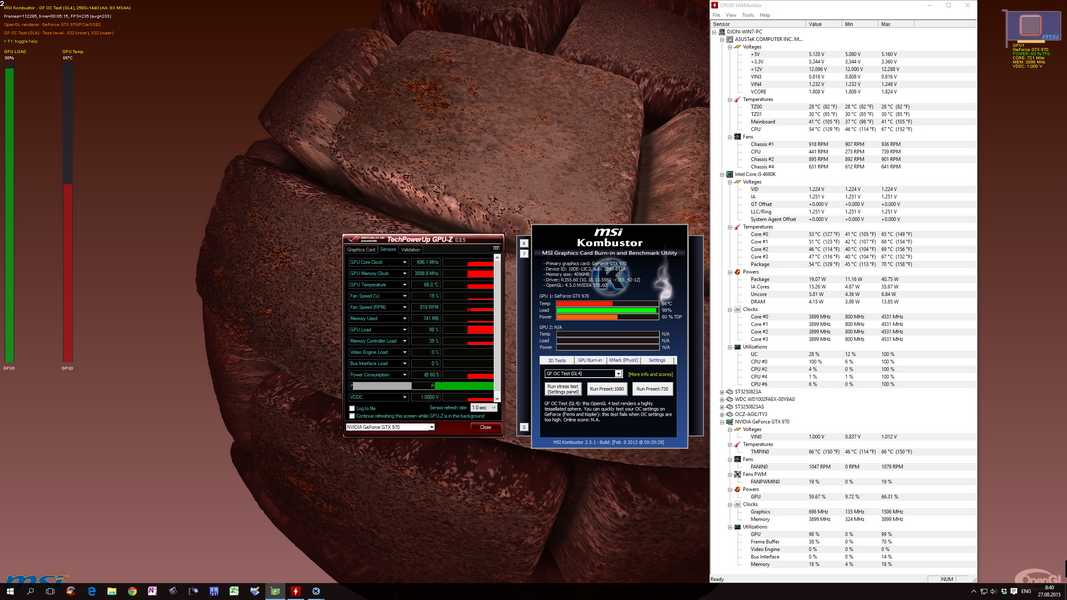Open GPU Load sensor dropdown
The image size is (1067, 600).
point(404,329)
